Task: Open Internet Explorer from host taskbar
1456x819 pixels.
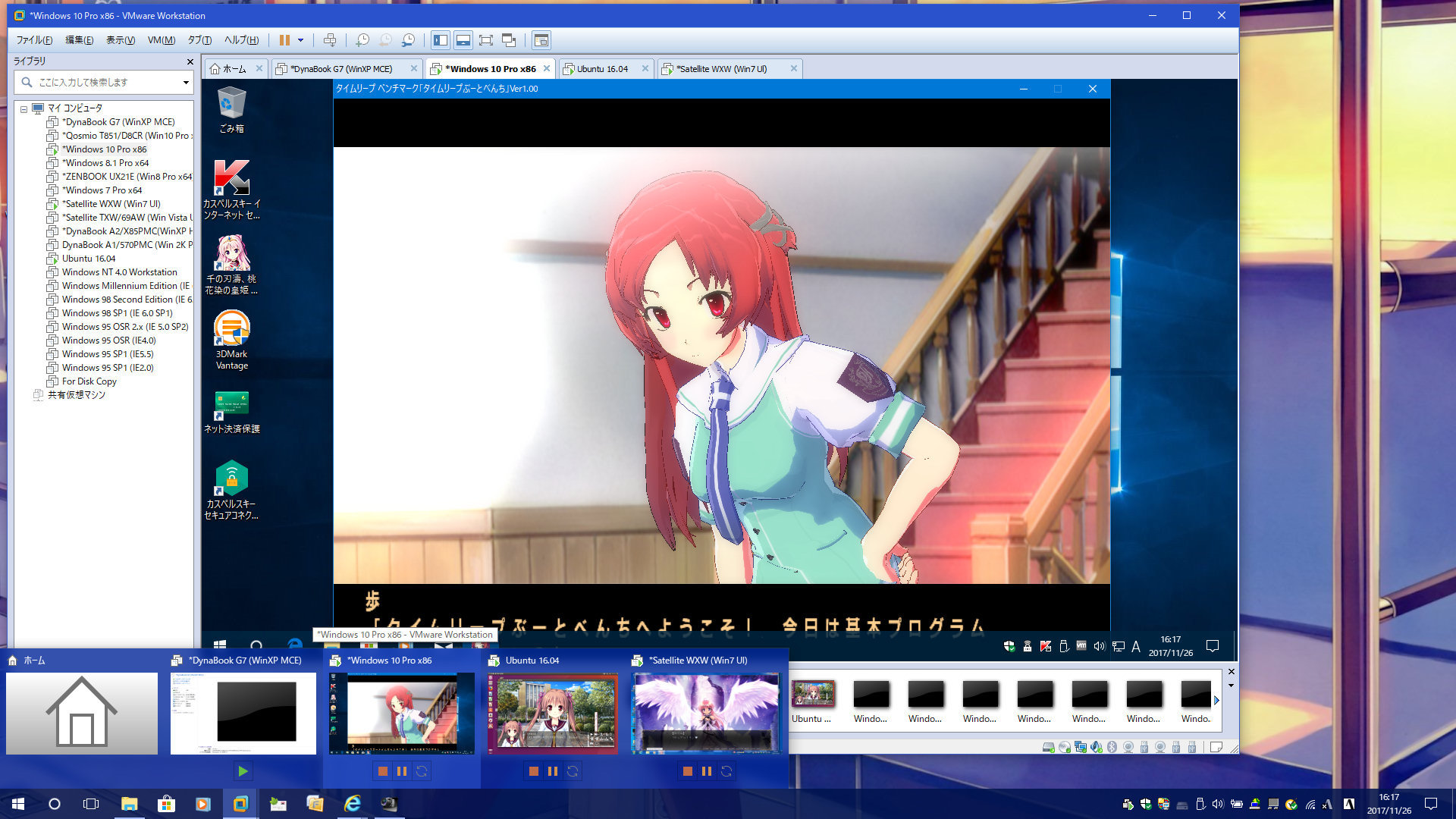Action: (352, 804)
